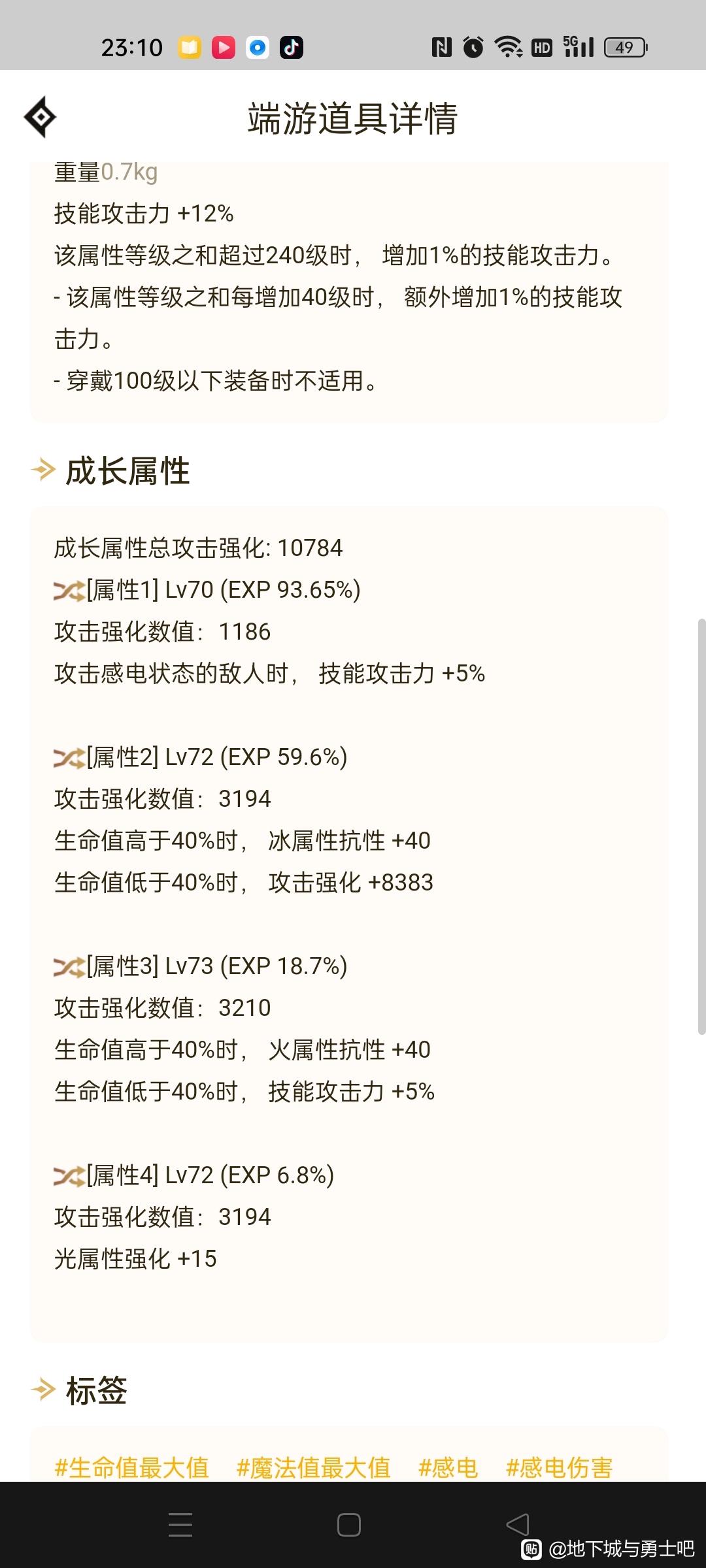Image resolution: width=706 pixels, height=1568 pixels.
Task: Open recent apps with three-line nav button
Action: (180, 1525)
